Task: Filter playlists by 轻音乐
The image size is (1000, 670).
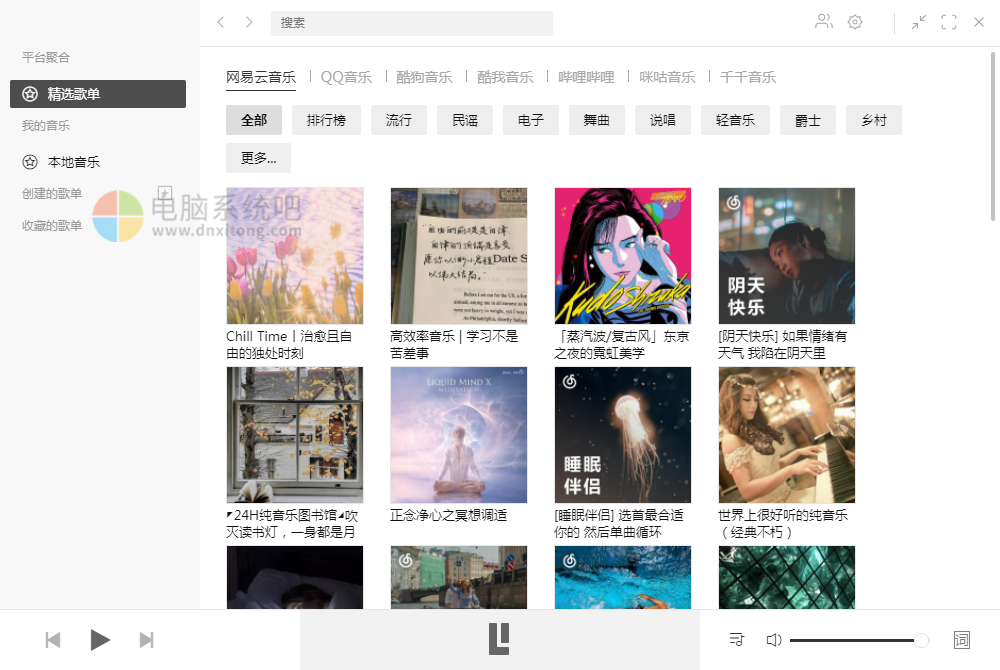Action: pyautogui.click(x=735, y=120)
